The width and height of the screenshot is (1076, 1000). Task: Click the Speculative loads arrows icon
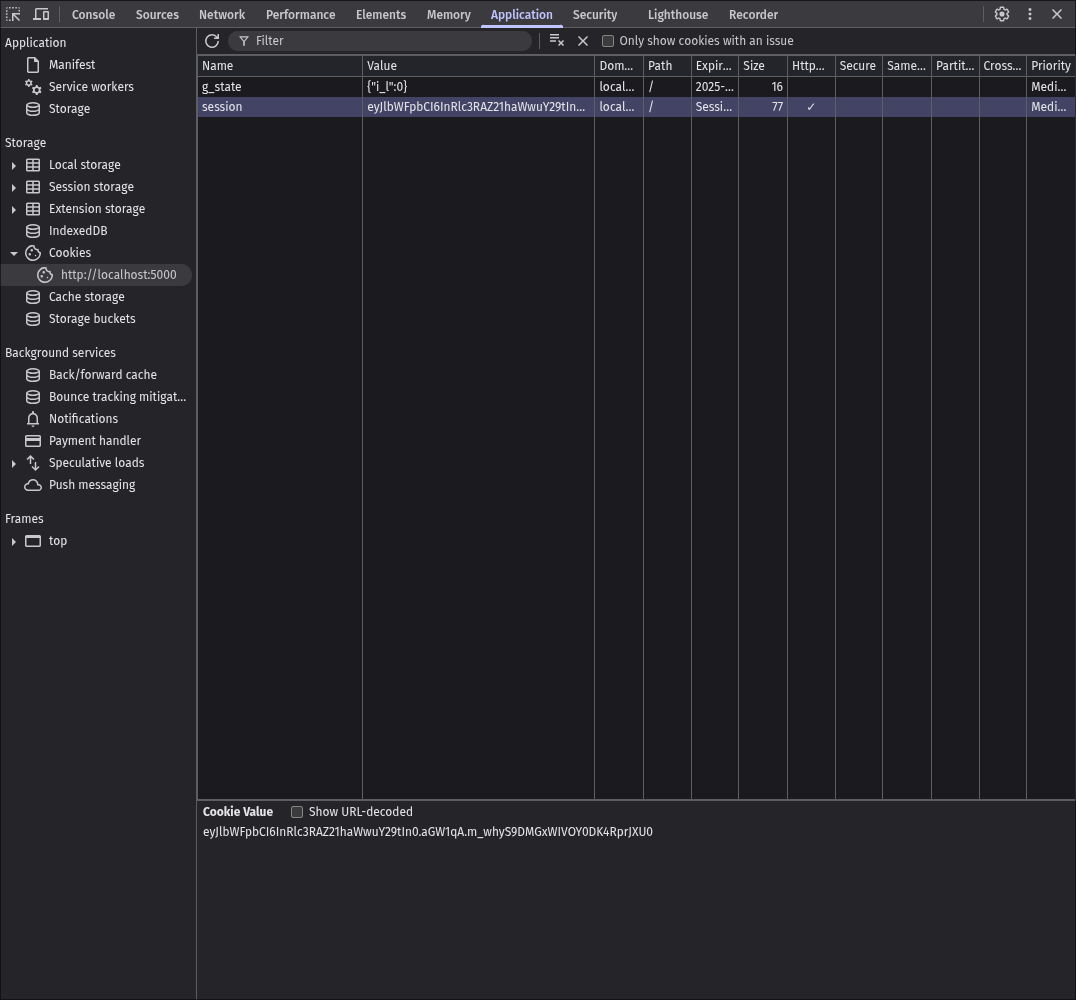(x=33, y=463)
